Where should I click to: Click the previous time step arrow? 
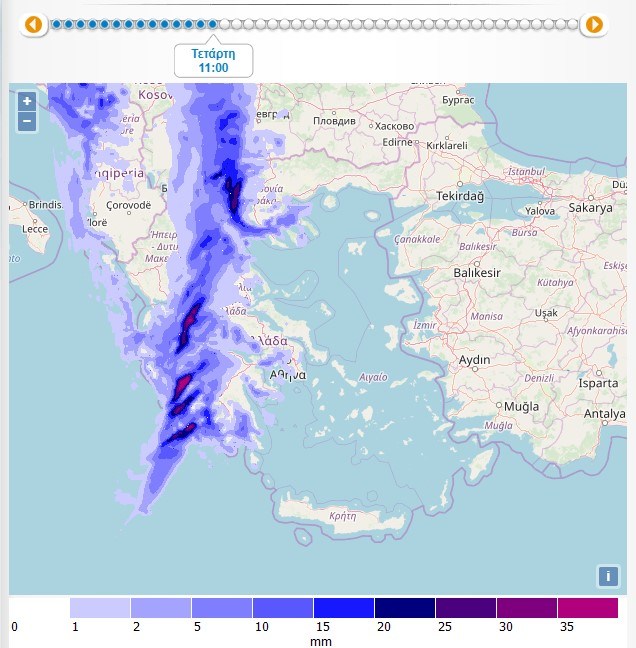point(33,24)
